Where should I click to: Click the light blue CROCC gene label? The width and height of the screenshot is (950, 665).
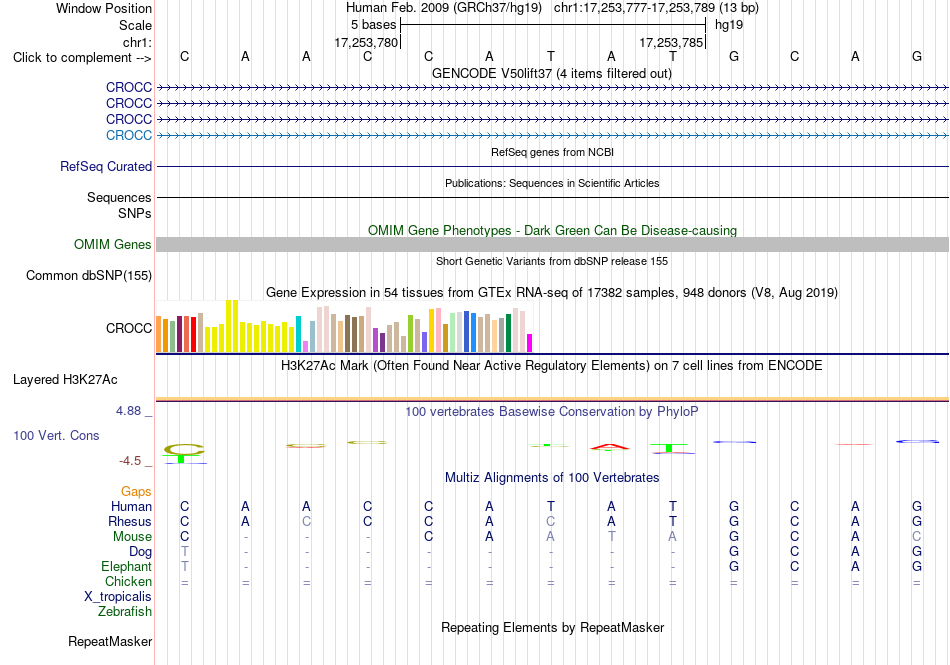(x=129, y=135)
